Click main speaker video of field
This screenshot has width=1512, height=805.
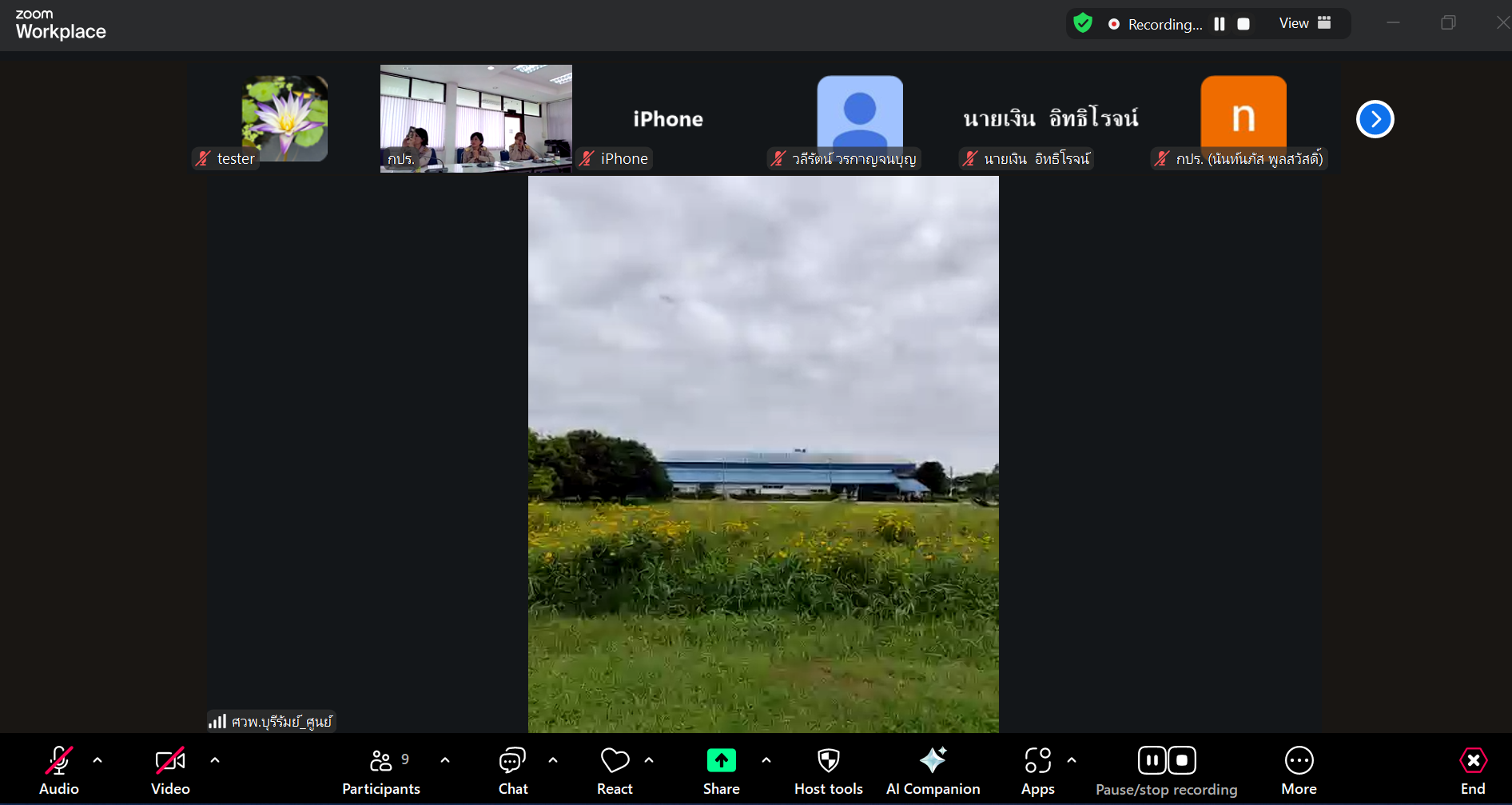tap(763, 454)
